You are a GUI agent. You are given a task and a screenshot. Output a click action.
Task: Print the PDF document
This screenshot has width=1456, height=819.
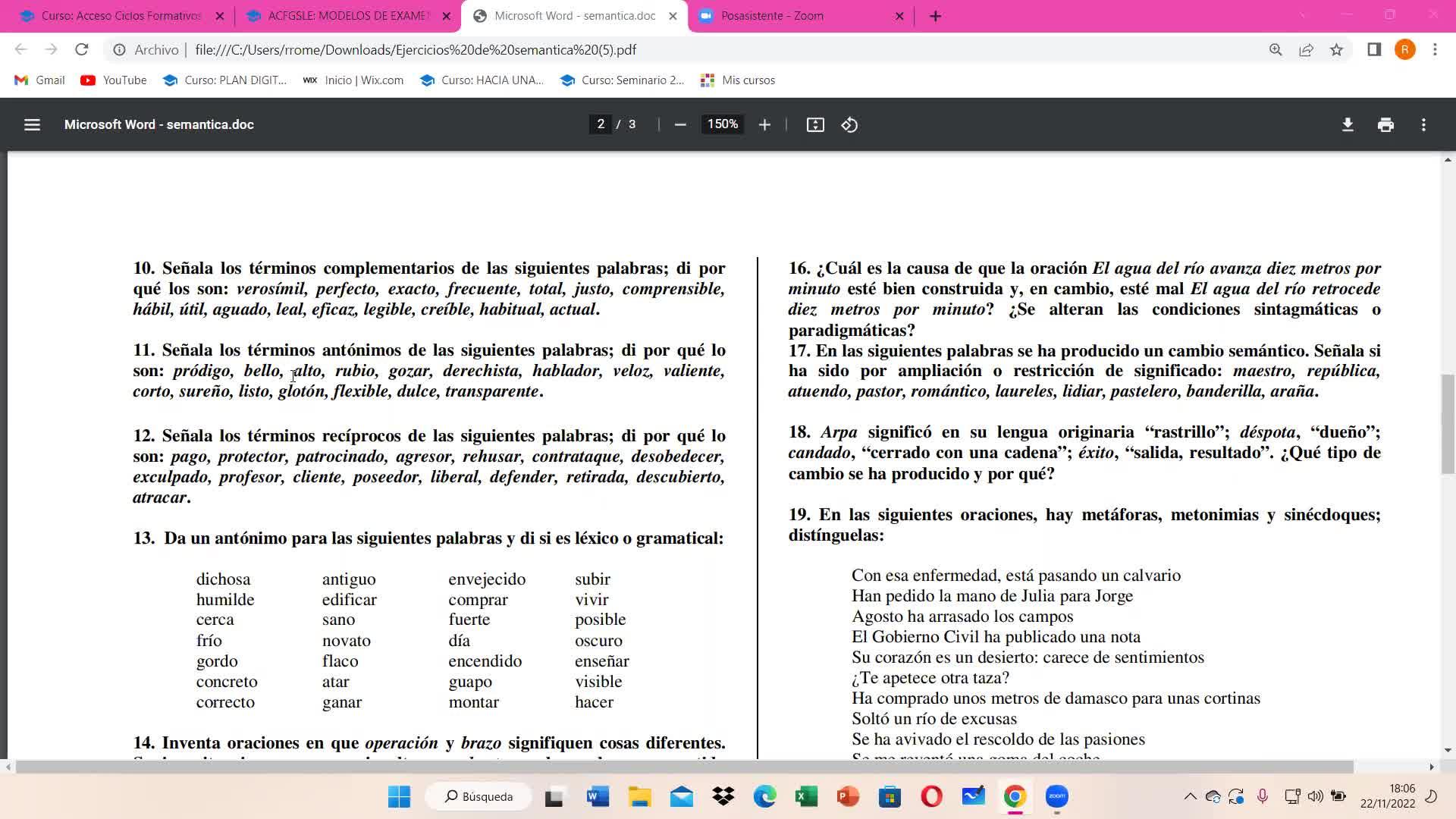pyautogui.click(x=1385, y=124)
